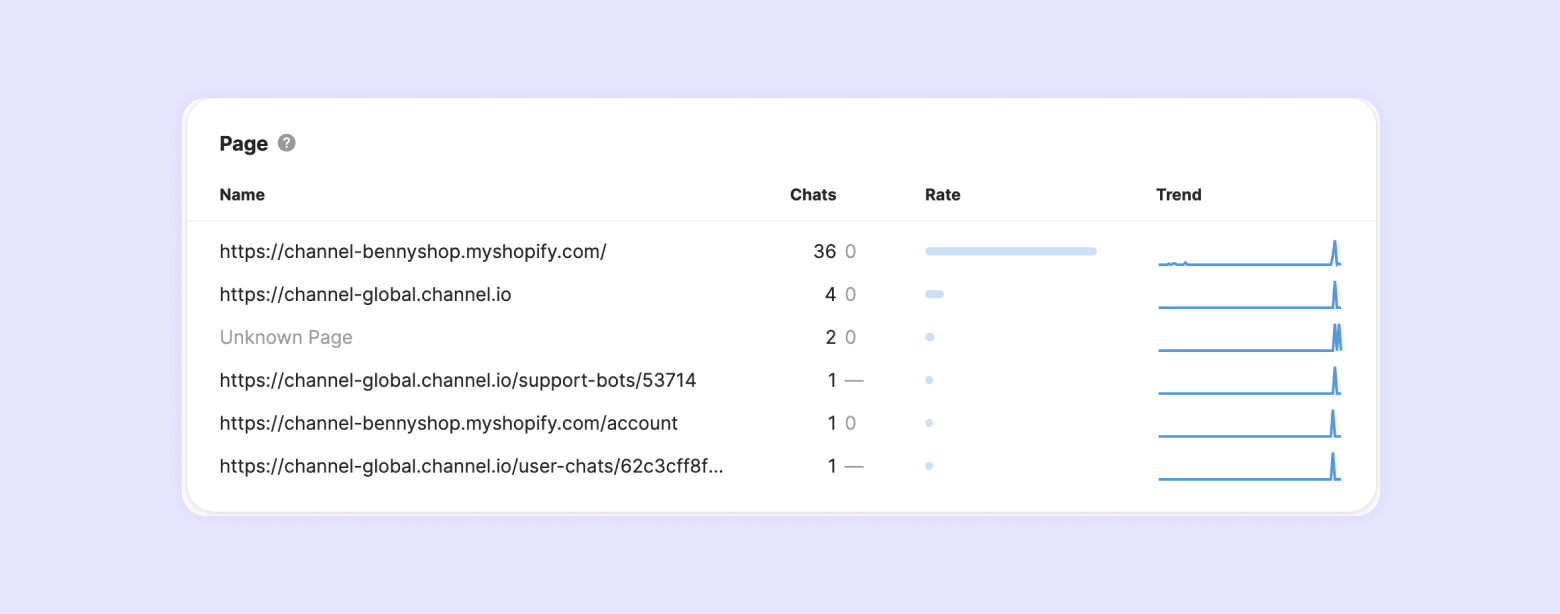Viewport: 1560px width, 614px height.
Task: Click the rate bar for bennyshop homepage
Action: tap(1010, 251)
